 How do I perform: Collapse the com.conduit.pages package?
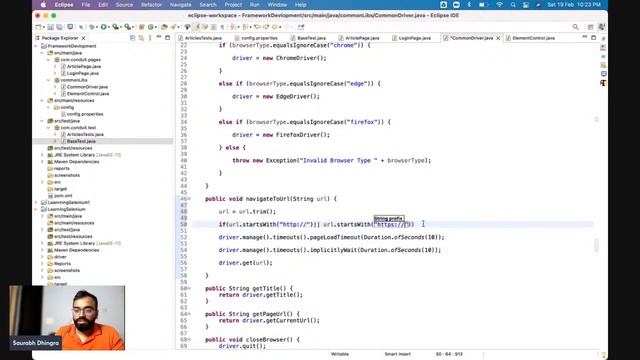point(49,60)
